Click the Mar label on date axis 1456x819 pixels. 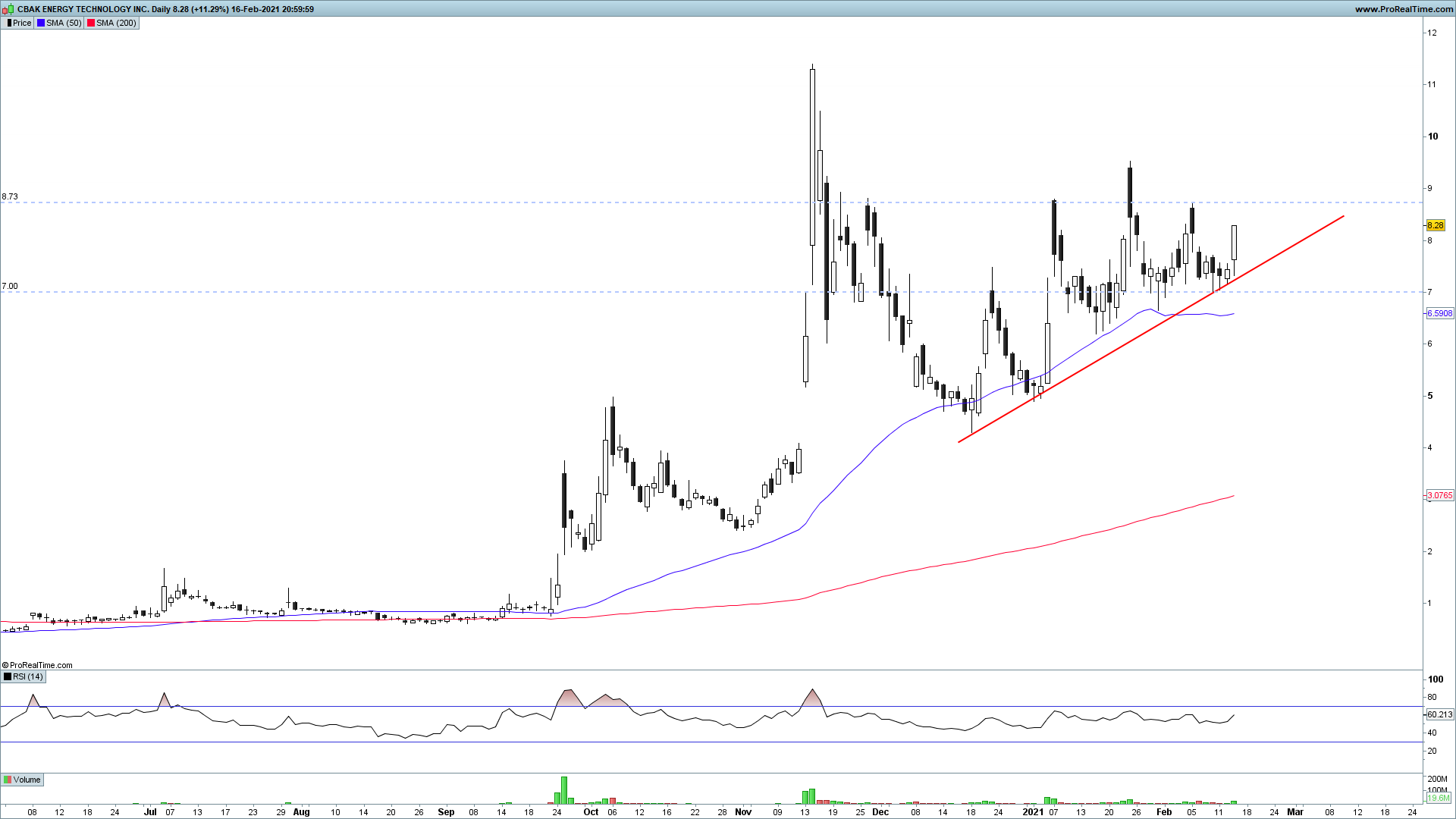pyautogui.click(x=1295, y=811)
